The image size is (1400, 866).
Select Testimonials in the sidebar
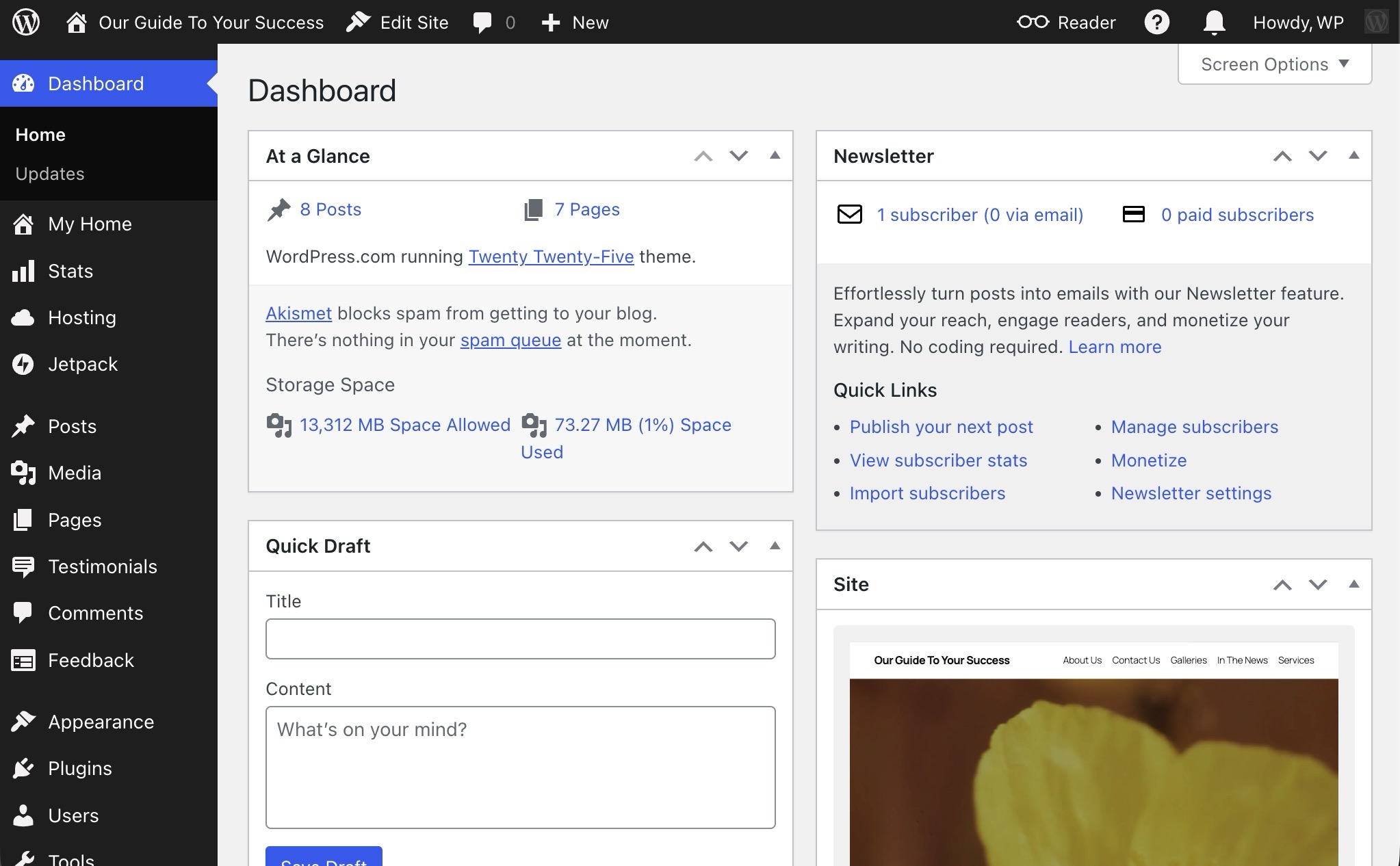102,566
